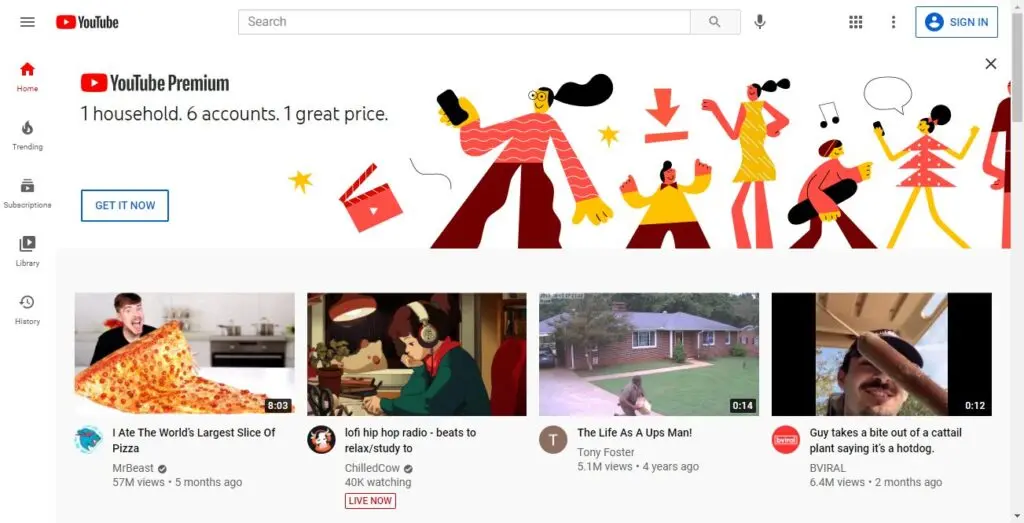Click the ChilledCow channel avatar

(321, 439)
